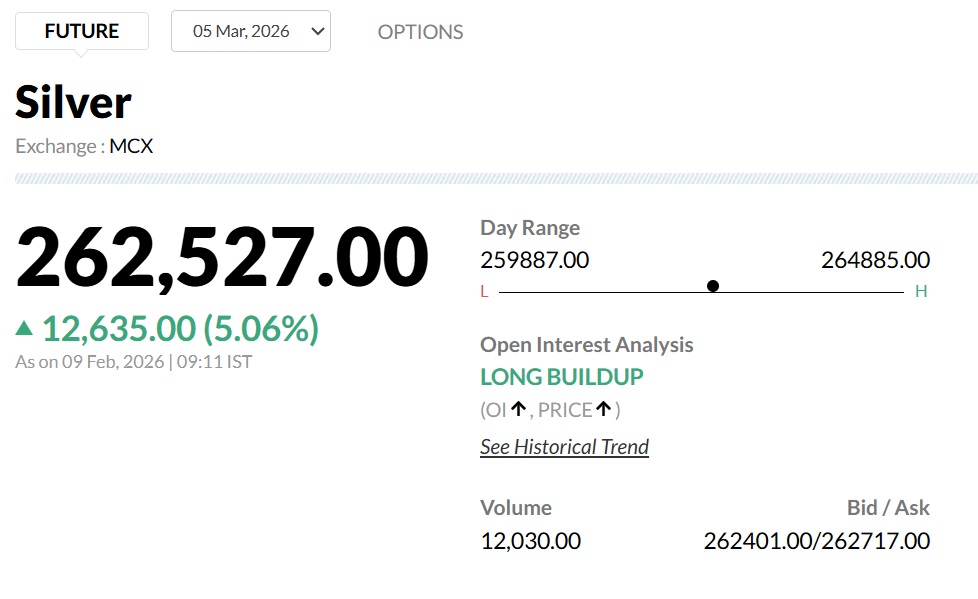The height and width of the screenshot is (599, 978).
Task: Click the OI up arrow icon
Action: pyautogui.click(x=518, y=409)
